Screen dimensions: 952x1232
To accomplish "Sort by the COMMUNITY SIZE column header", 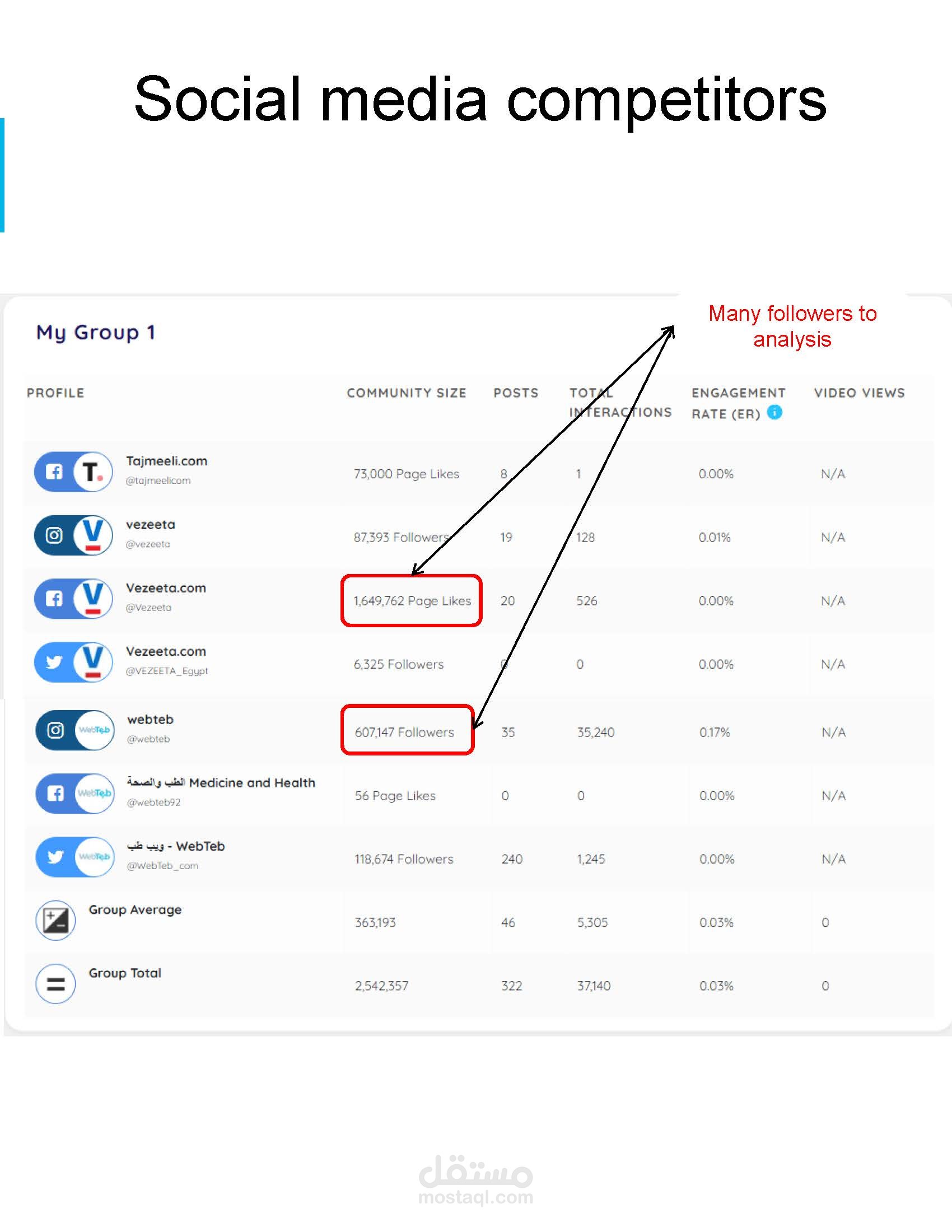I will tap(406, 393).
